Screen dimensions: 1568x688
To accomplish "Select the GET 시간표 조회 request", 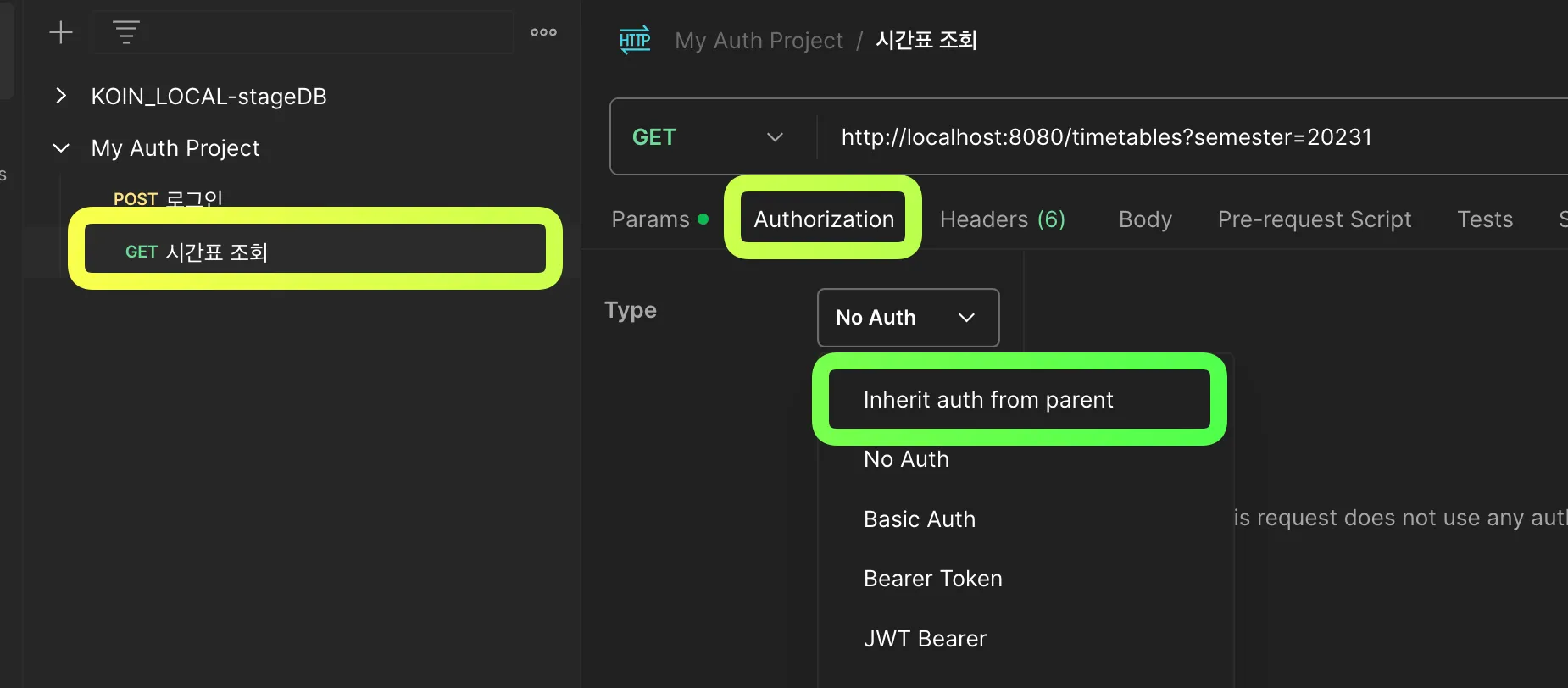I will click(x=197, y=252).
